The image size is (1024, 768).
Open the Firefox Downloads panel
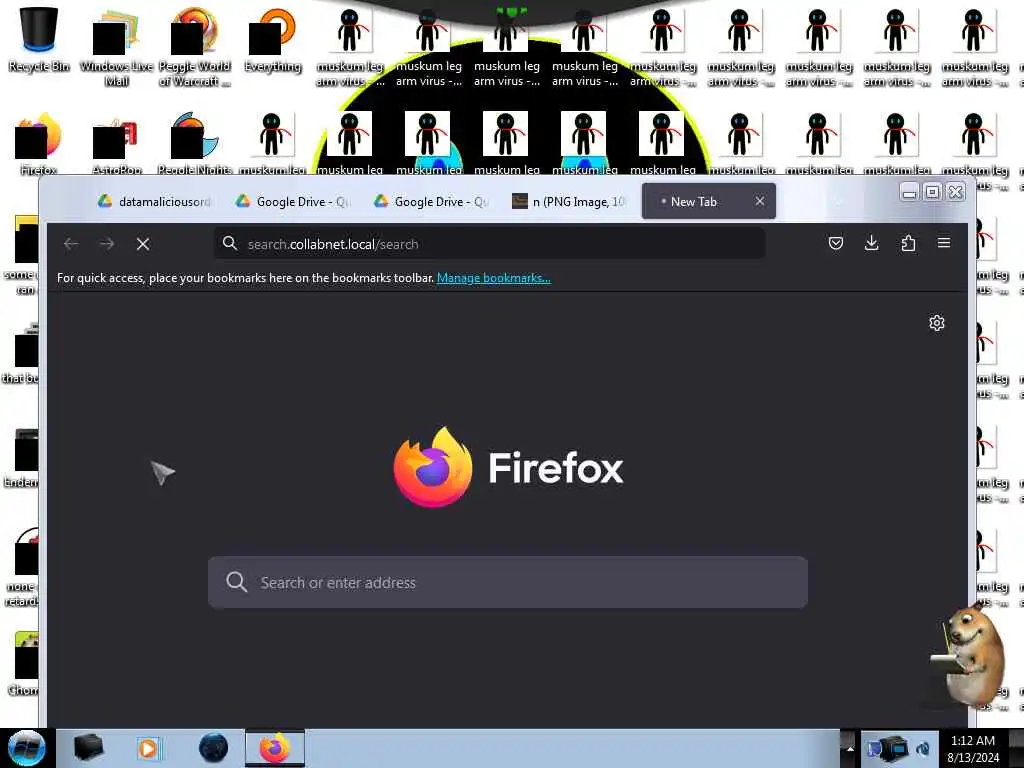(871, 244)
